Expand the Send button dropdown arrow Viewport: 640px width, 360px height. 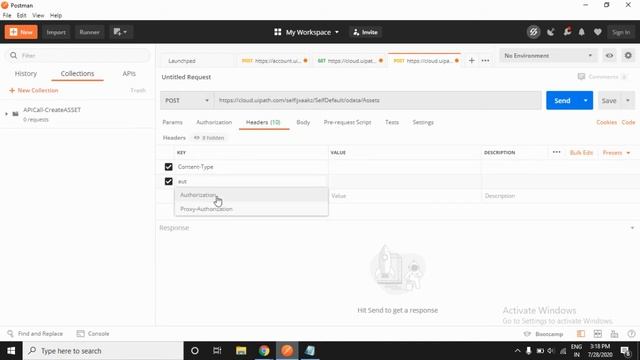(x=586, y=100)
